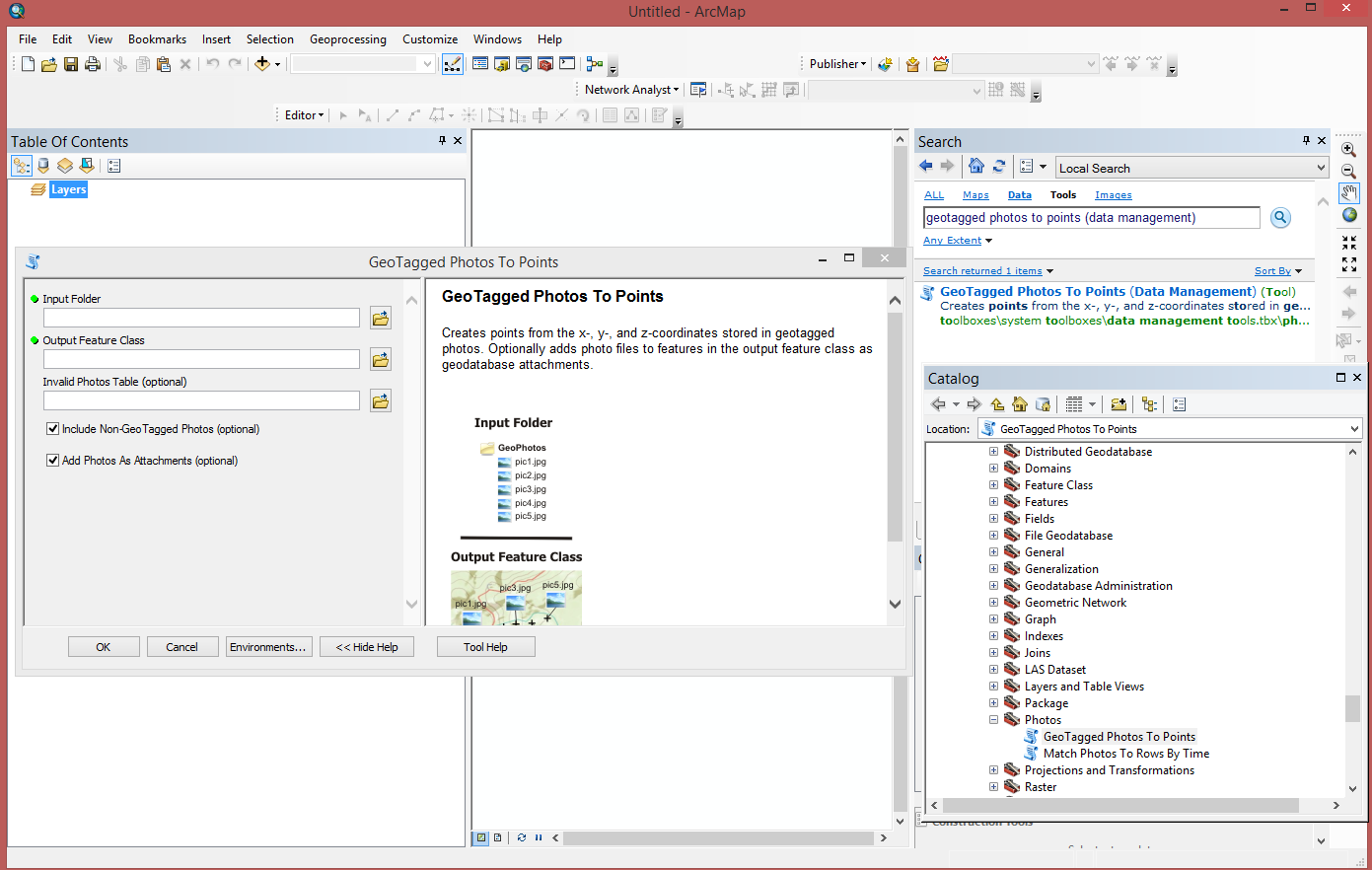Click the Add Data button
This screenshot has width=1372, height=870.
tap(261, 64)
